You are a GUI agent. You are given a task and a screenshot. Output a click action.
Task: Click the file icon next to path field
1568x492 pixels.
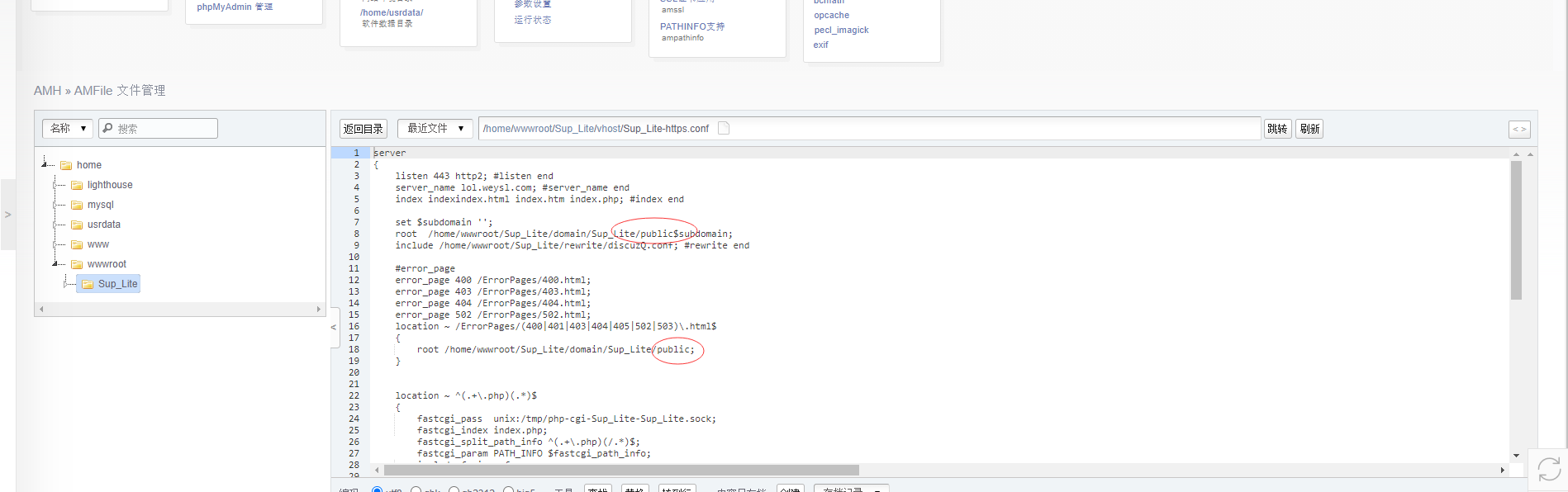point(724,128)
